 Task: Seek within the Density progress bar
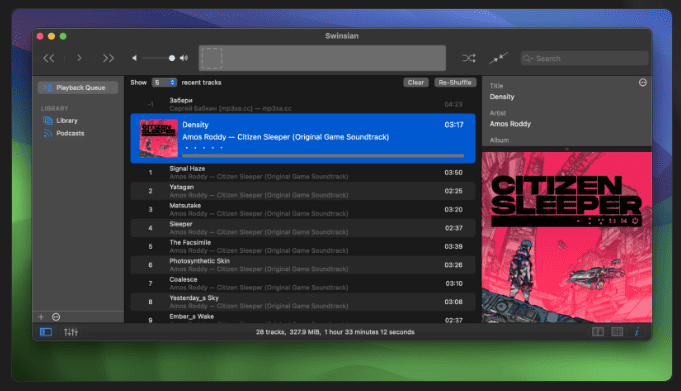pyautogui.click(x=323, y=155)
